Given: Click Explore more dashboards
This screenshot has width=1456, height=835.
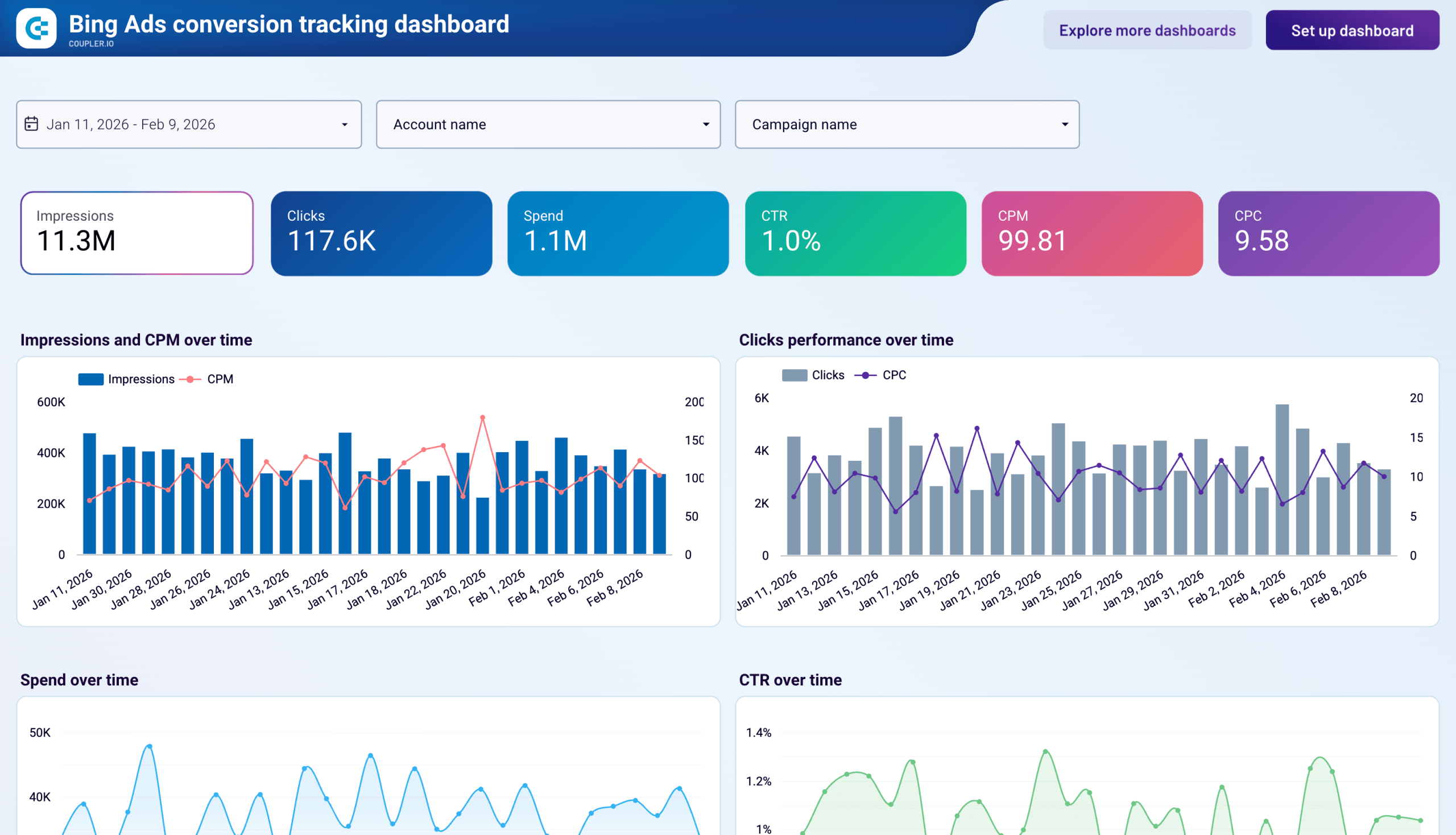Looking at the screenshot, I should tap(1147, 30).
